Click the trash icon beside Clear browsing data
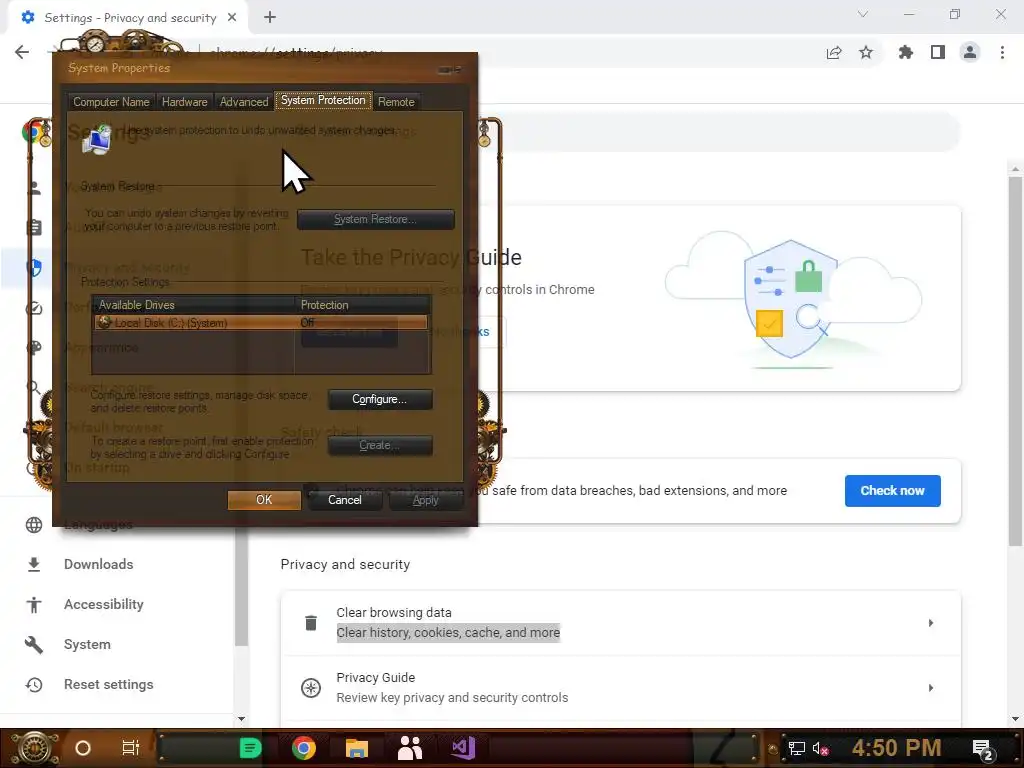This screenshot has height=768, width=1024. 311,623
